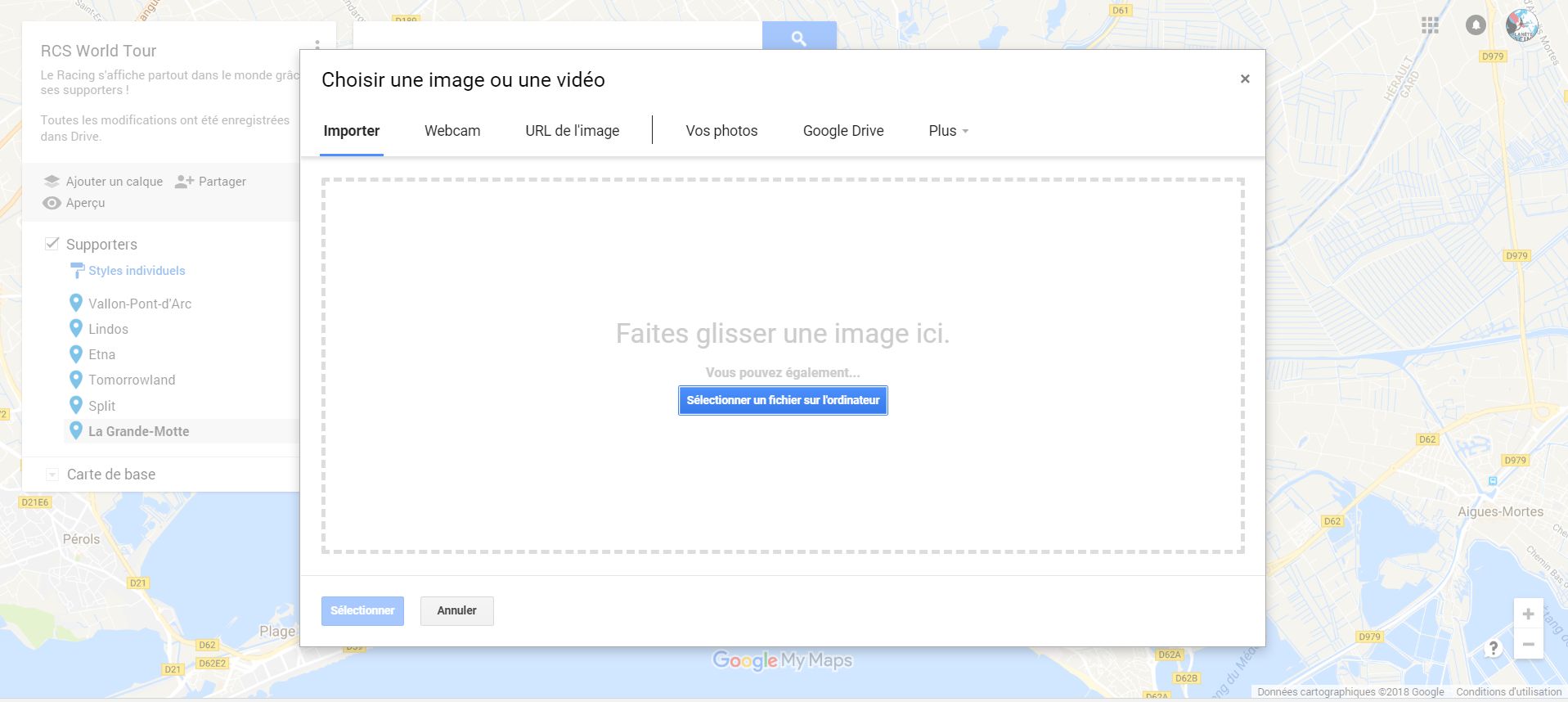Screen dimensions: 1568x702
Task: Click the blue search magnifier button
Action: click(x=798, y=38)
